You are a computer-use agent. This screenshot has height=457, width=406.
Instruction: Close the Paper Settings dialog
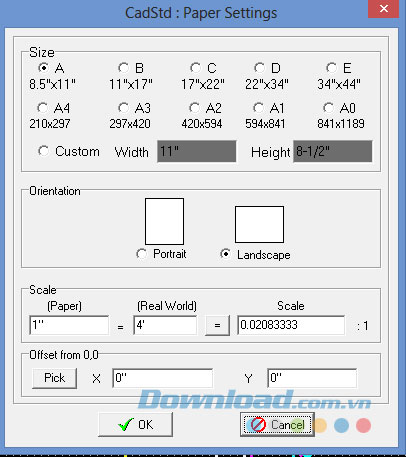pos(383,9)
